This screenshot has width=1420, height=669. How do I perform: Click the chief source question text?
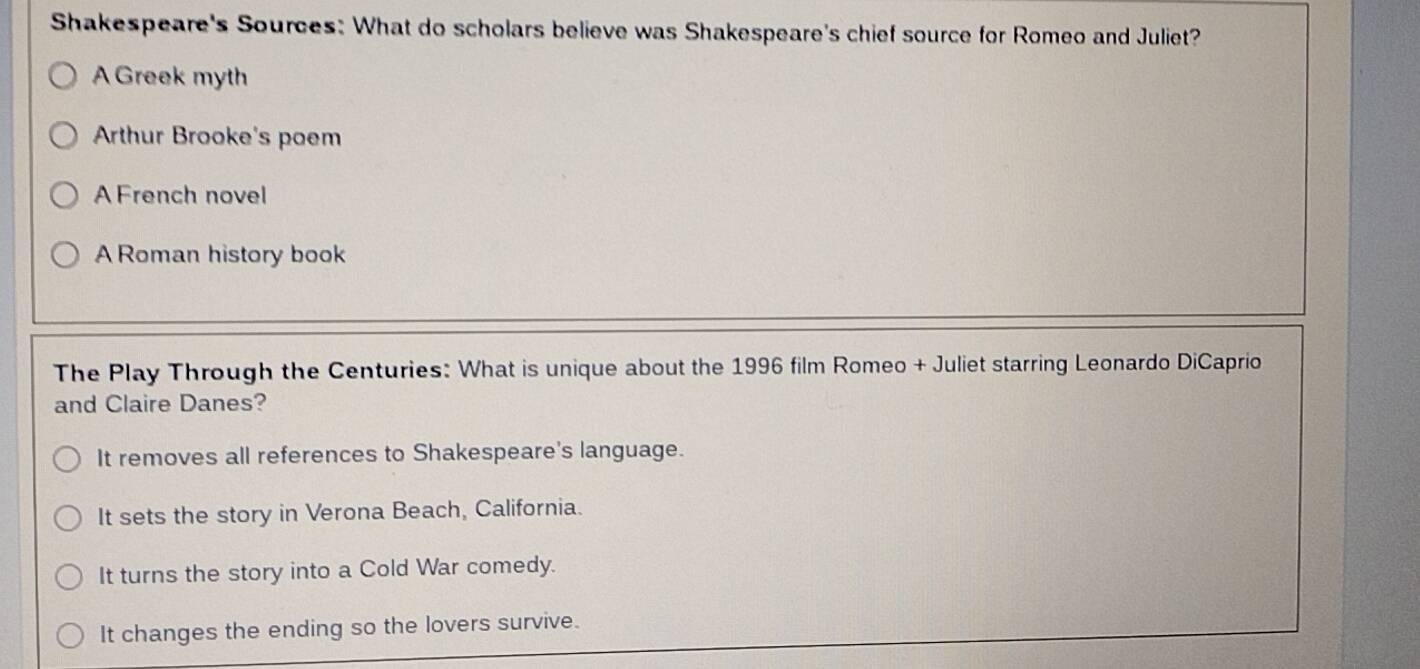tap(776, 32)
